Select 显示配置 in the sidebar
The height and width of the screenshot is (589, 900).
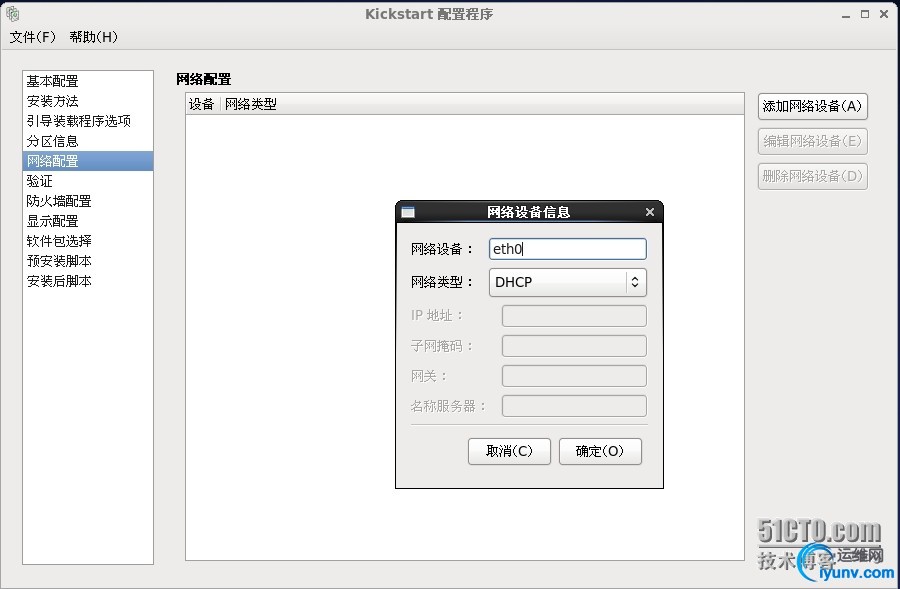coord(88,221)
